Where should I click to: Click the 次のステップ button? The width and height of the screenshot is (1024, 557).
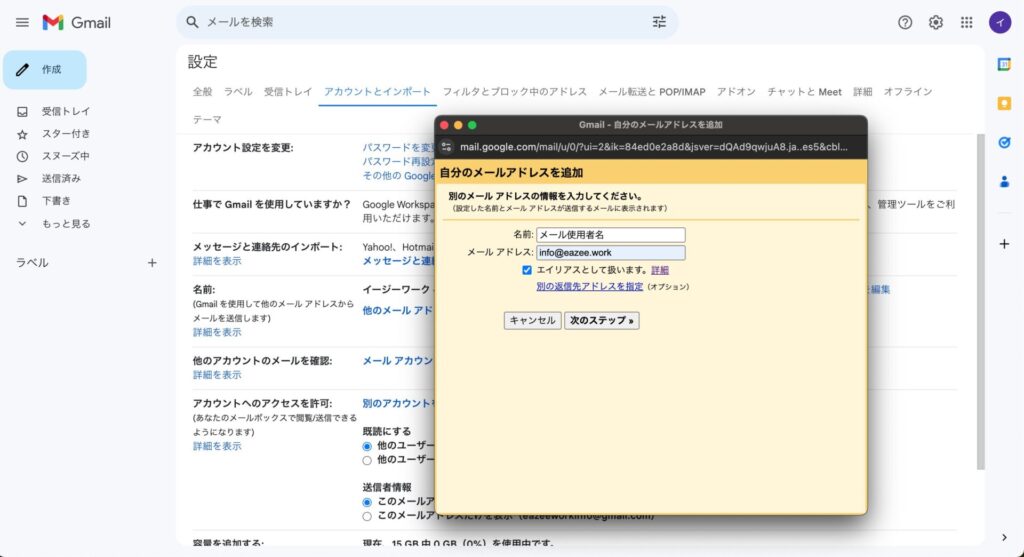click(x=601, y=321)
